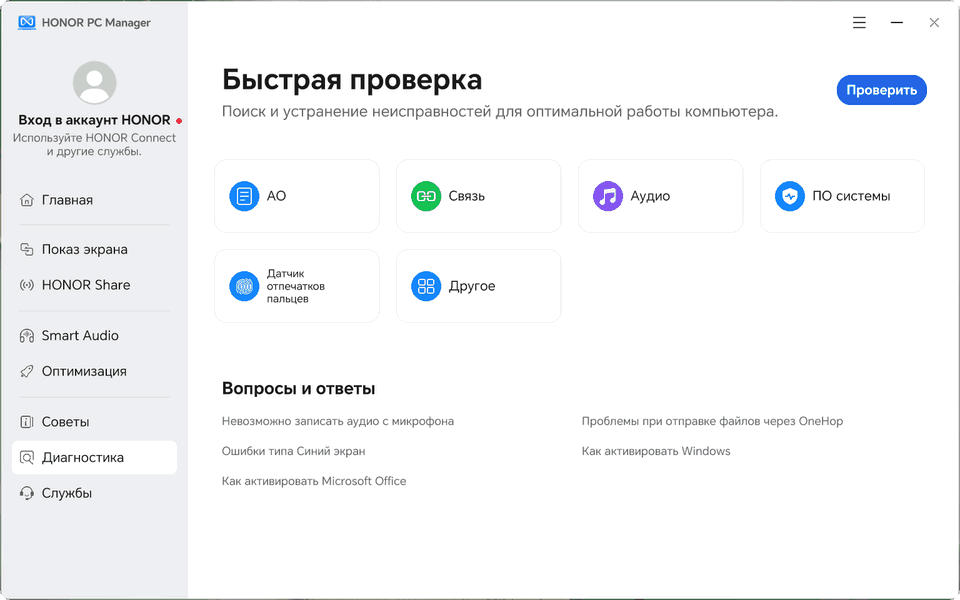Open the hamburger menu in title bar
Screen dimensions: 960x600
click(x=860, y=23)
